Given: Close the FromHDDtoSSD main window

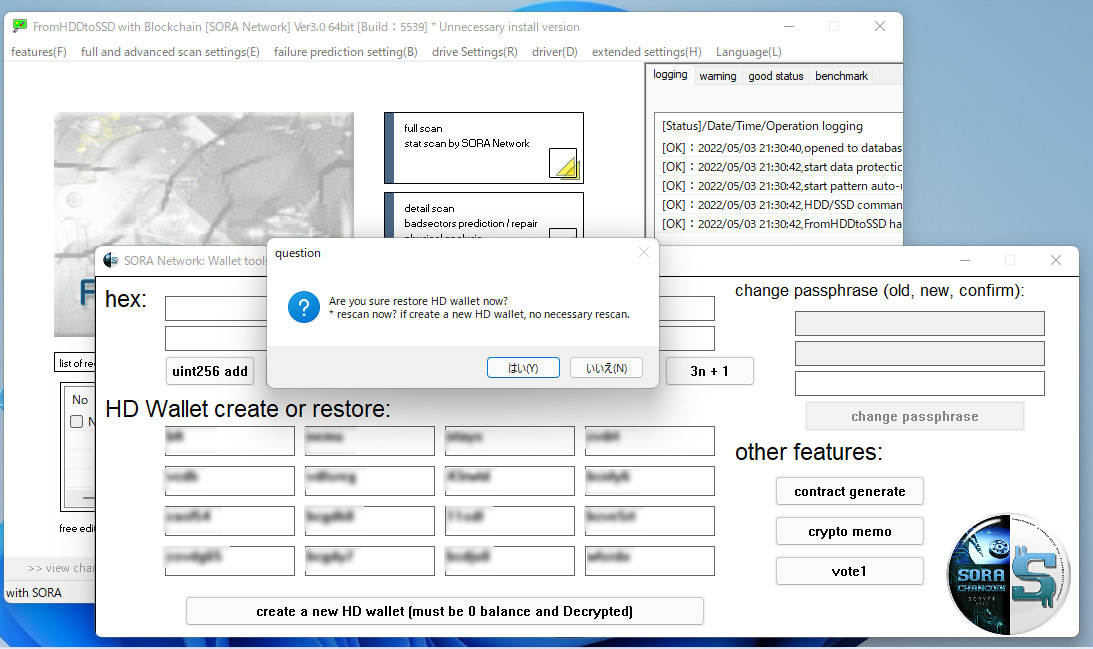Looking at the screenshot, I should point(880,26).
